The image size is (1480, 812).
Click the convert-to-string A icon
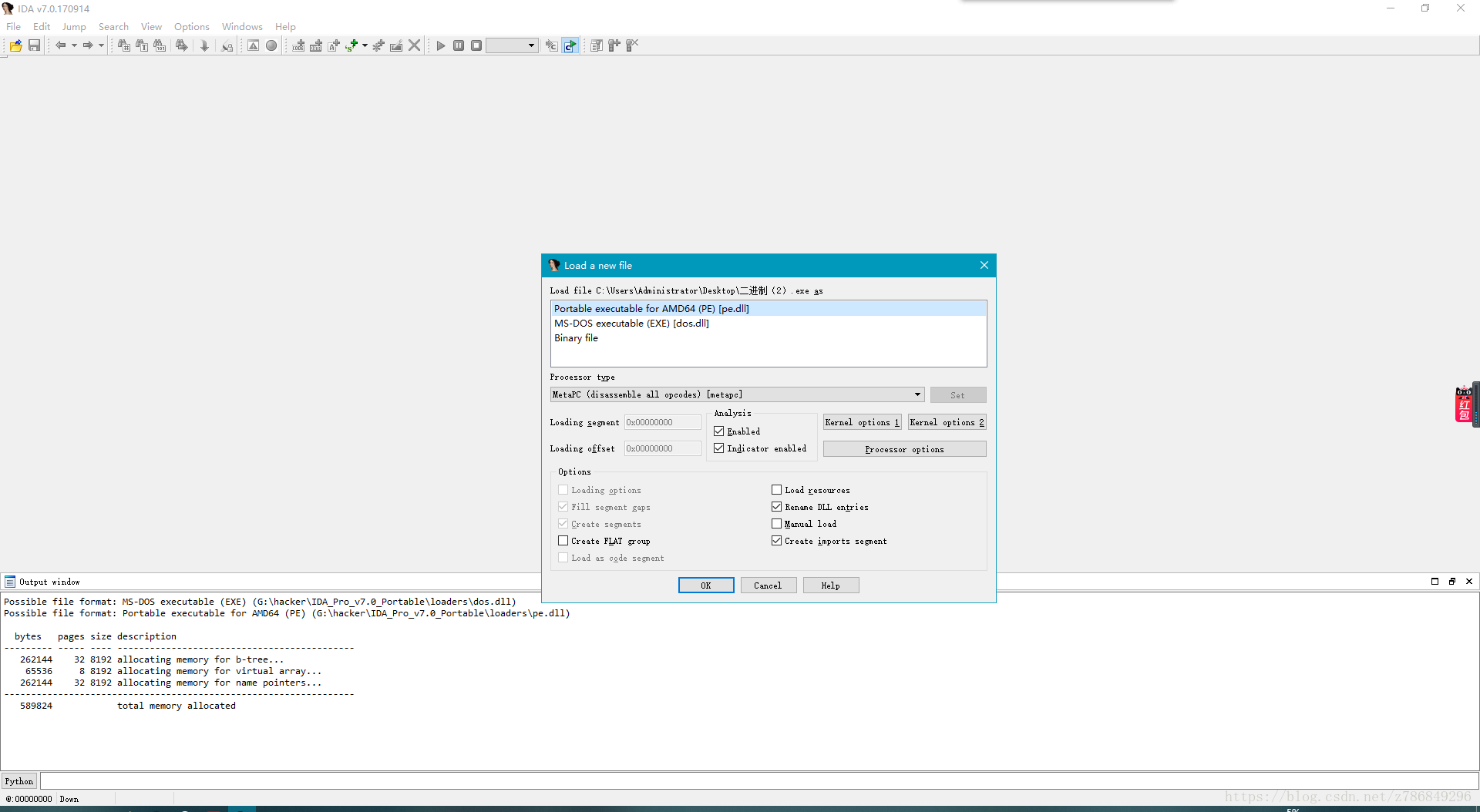[334, 46]
